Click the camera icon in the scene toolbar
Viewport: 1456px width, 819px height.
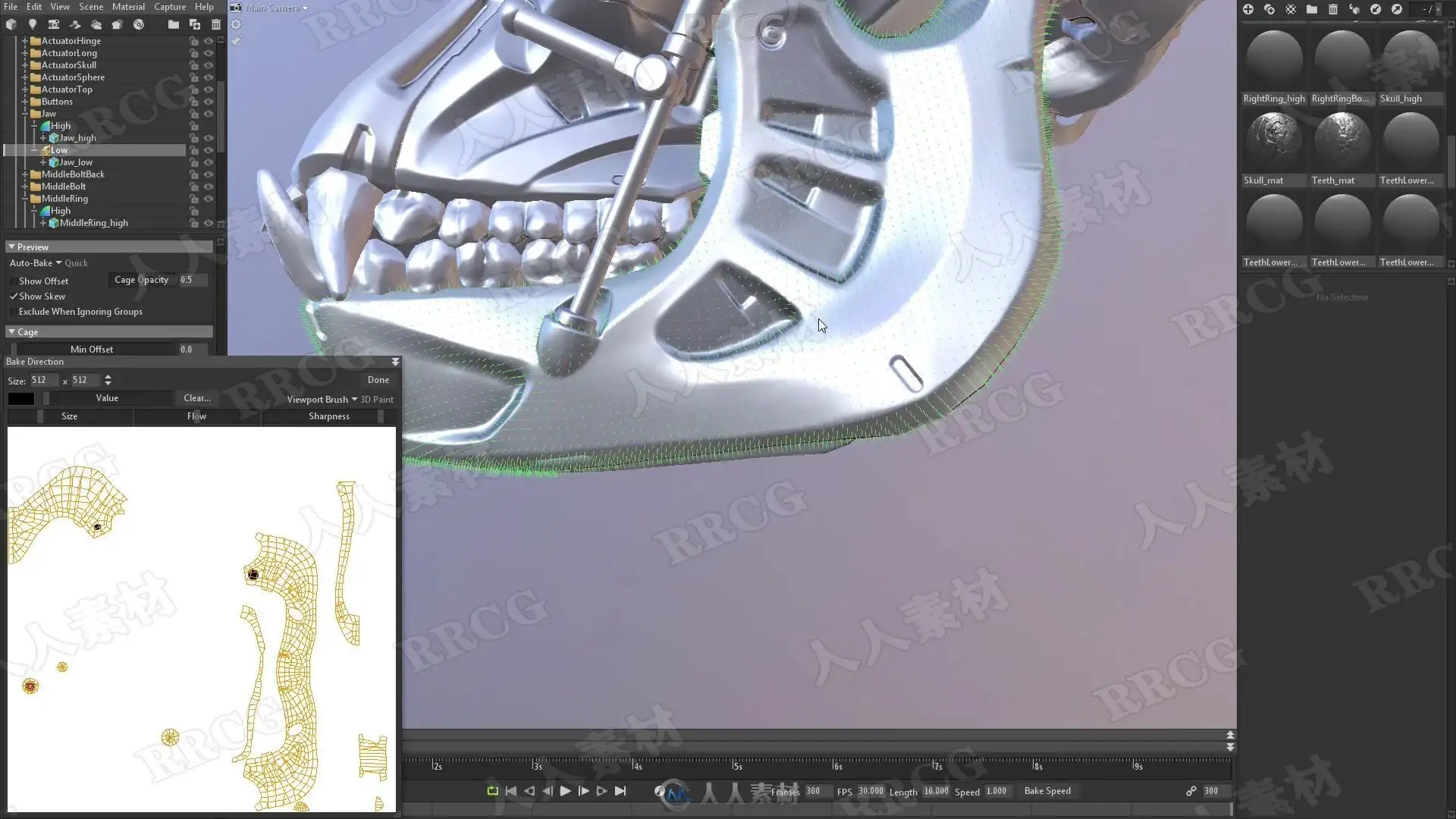pos(54,24)
